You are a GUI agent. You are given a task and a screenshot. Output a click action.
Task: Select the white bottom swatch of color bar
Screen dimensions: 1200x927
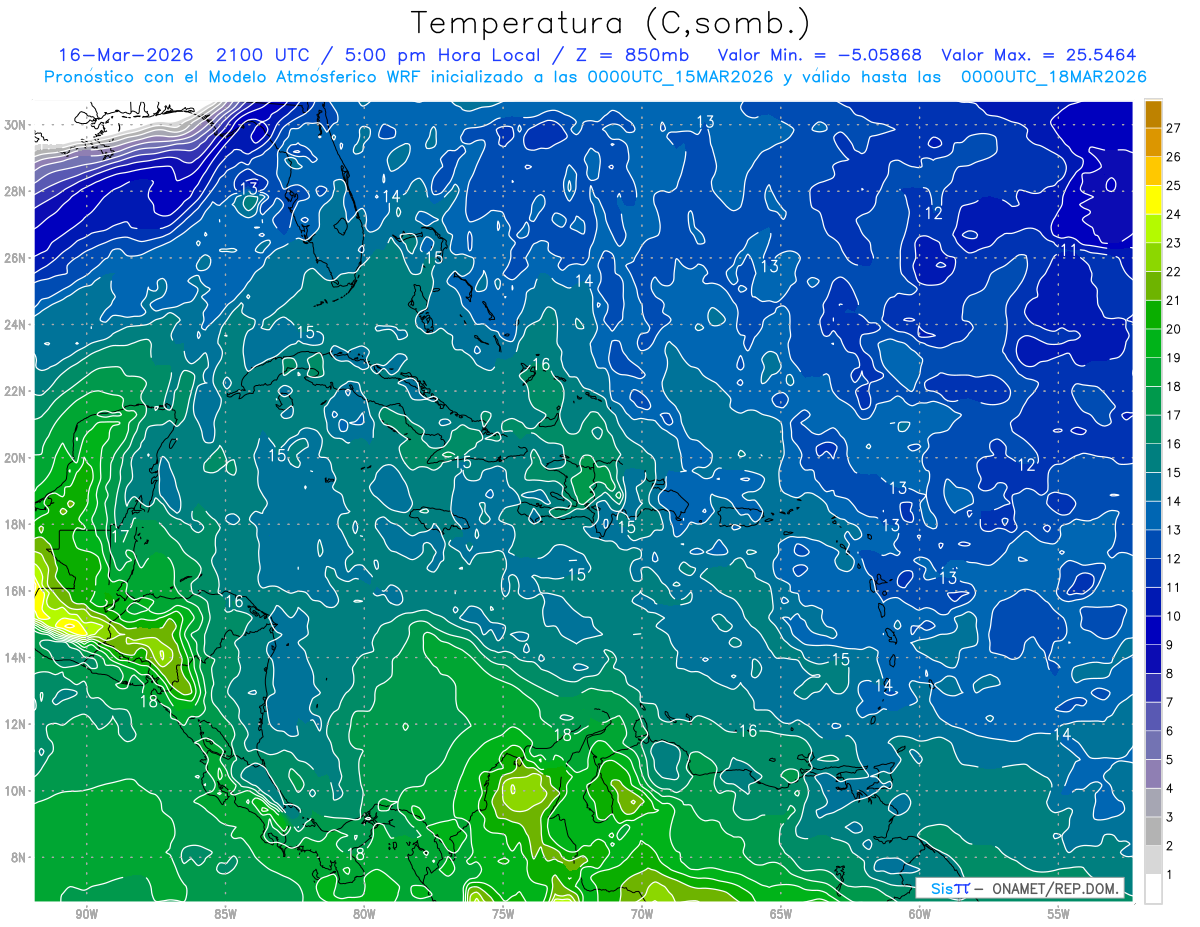1153,888
